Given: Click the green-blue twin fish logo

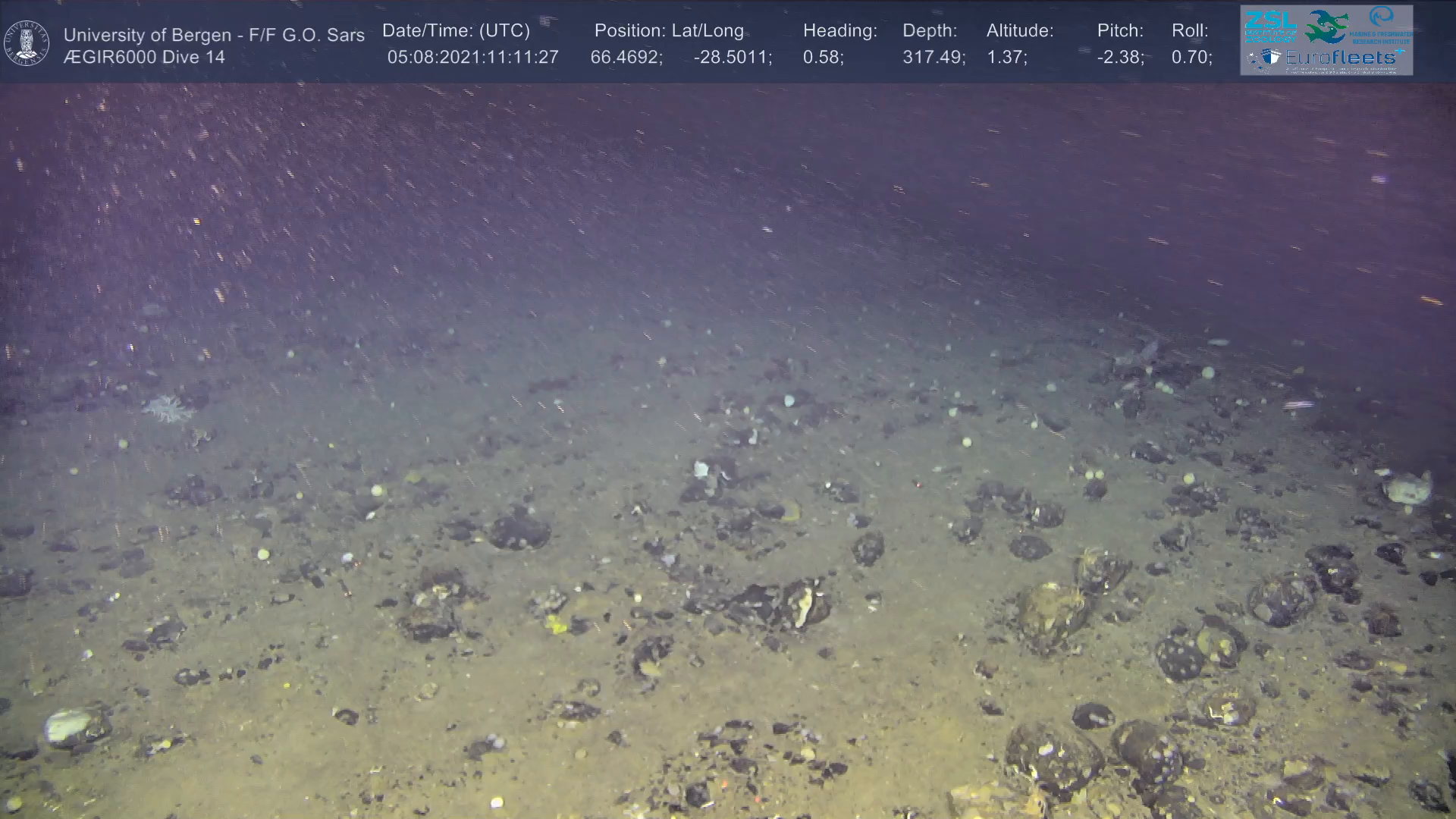Looking at the screenshot, I should (1326, 27).
